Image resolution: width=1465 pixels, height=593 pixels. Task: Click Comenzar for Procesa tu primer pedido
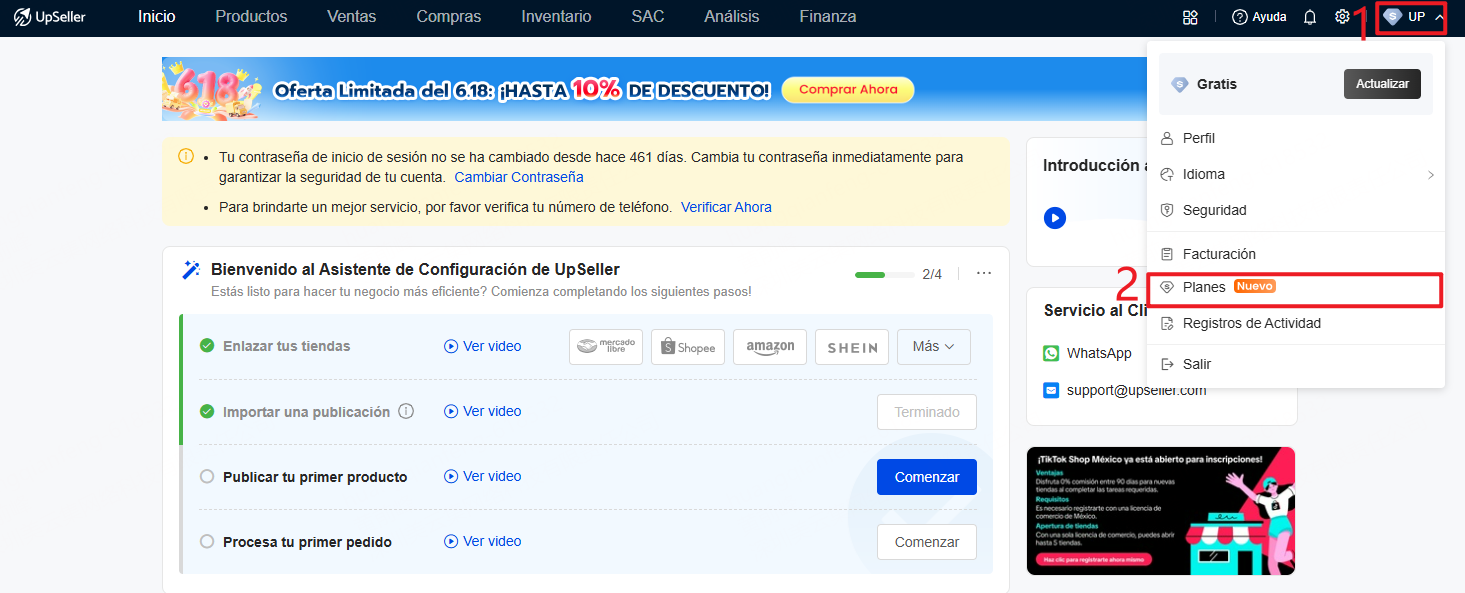[927, 542]
